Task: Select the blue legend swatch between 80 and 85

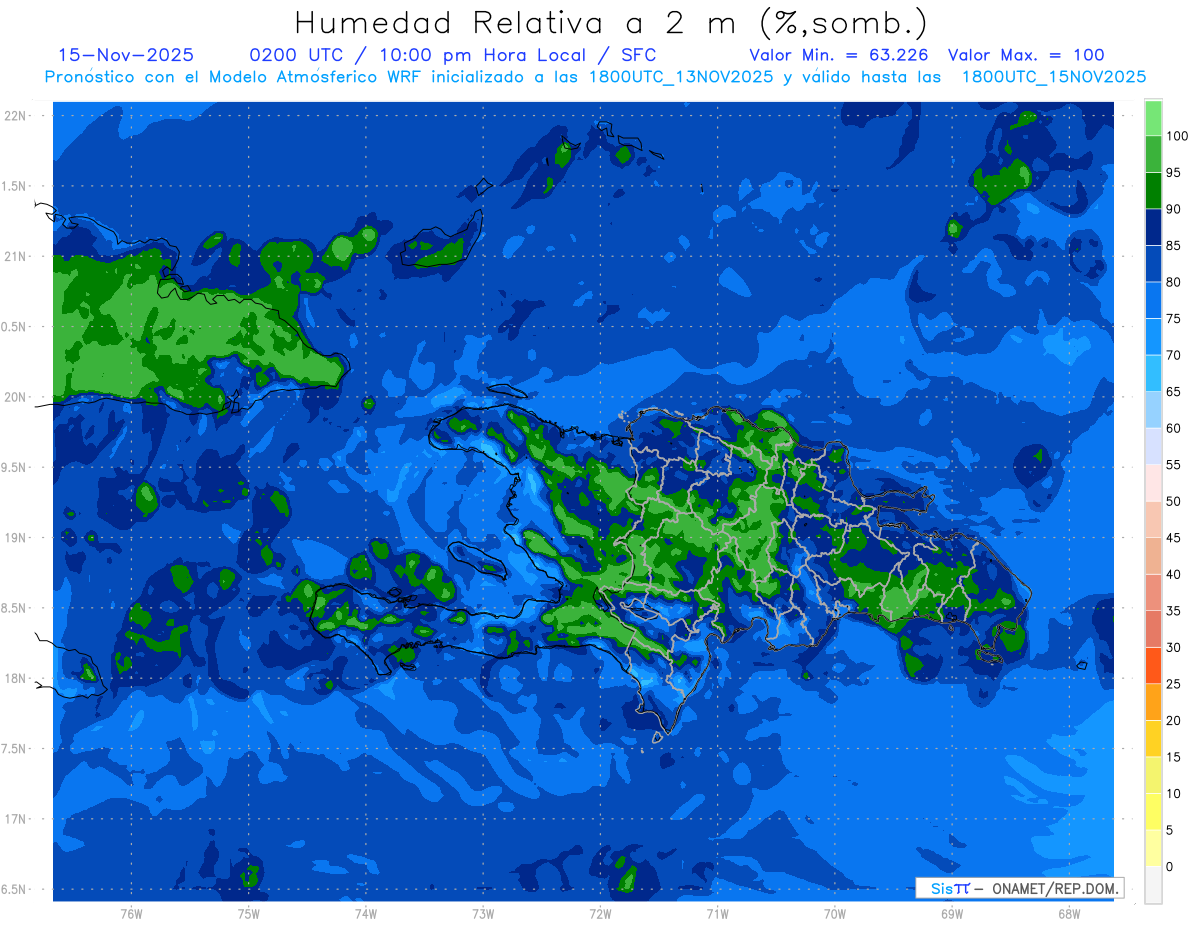Action: tap(1153, 264)
